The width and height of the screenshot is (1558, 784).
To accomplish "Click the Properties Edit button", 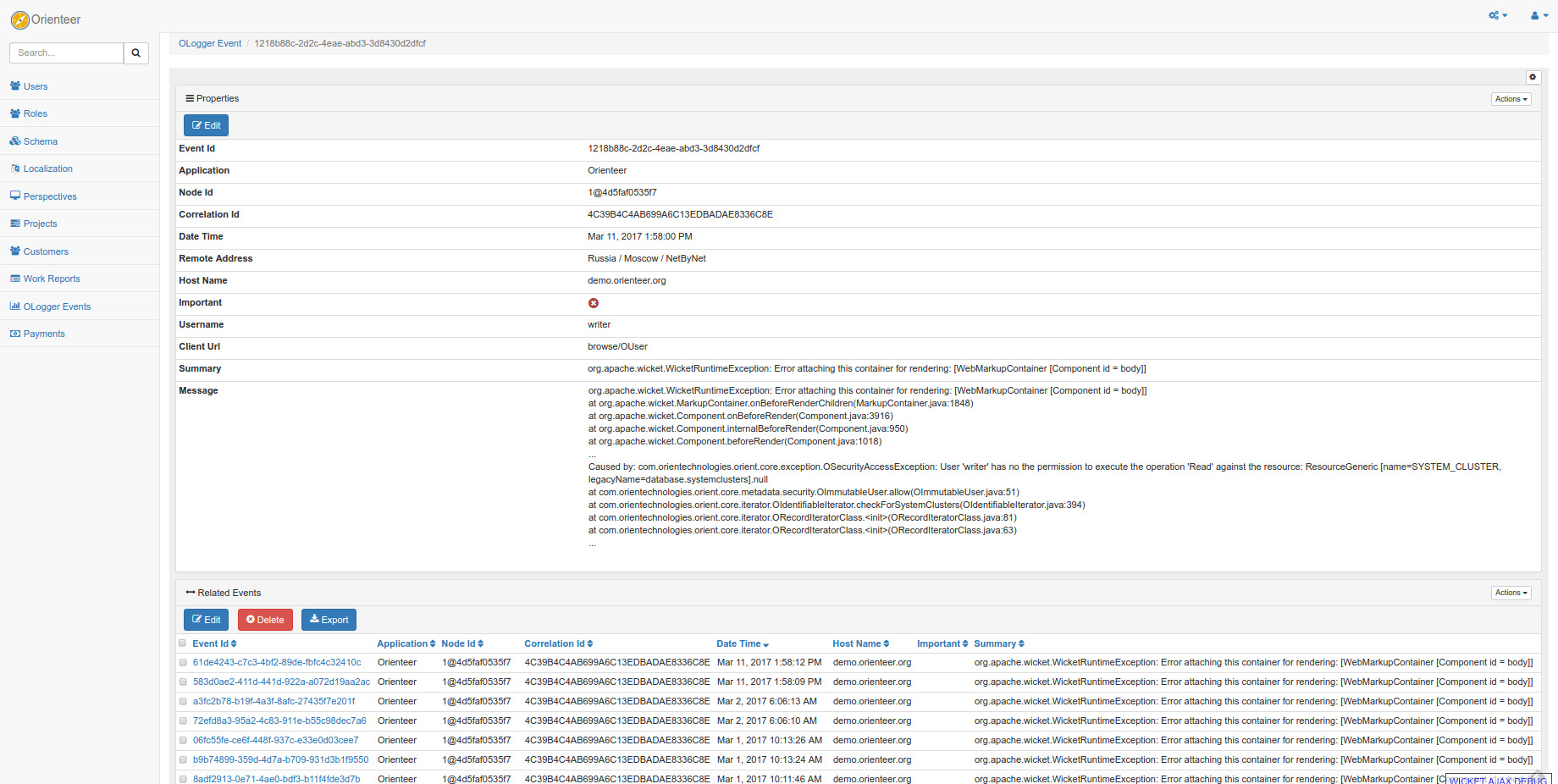I will point(206,125).
